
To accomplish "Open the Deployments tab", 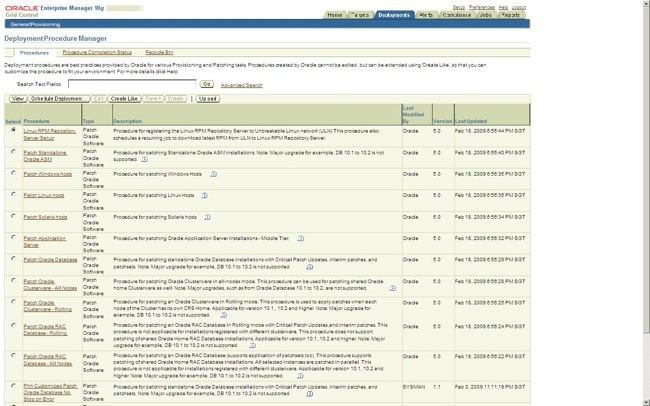I will (x=394, y=15).
